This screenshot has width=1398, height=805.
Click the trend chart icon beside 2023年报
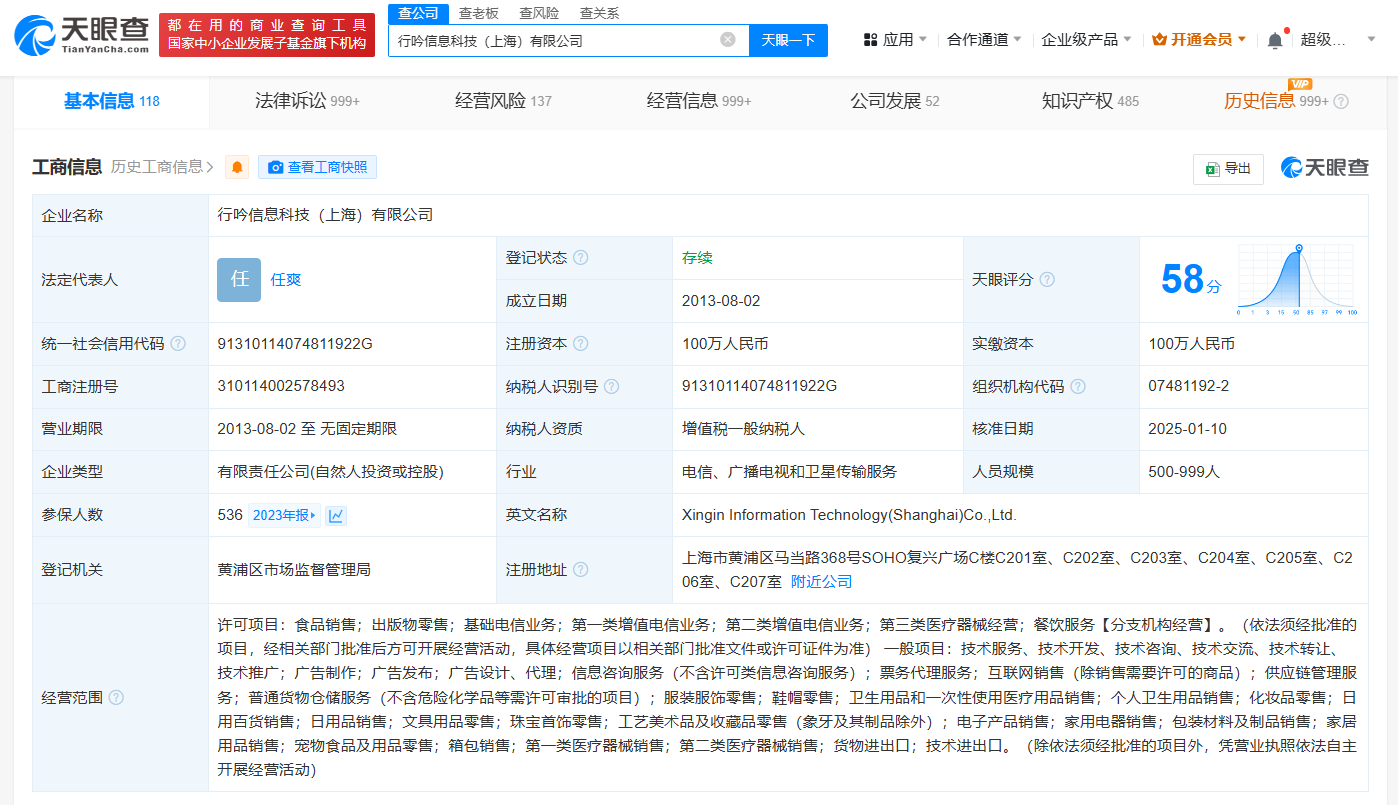click(x=336, y=515)
